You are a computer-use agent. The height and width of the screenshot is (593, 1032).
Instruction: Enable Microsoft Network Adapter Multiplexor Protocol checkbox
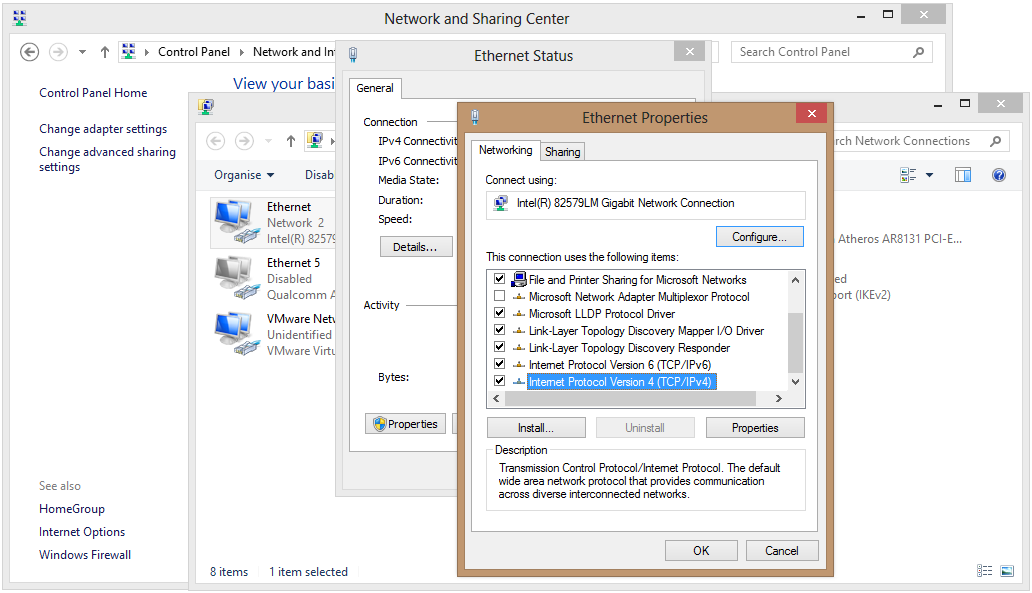pyautogui.click(x=500, y=296)
